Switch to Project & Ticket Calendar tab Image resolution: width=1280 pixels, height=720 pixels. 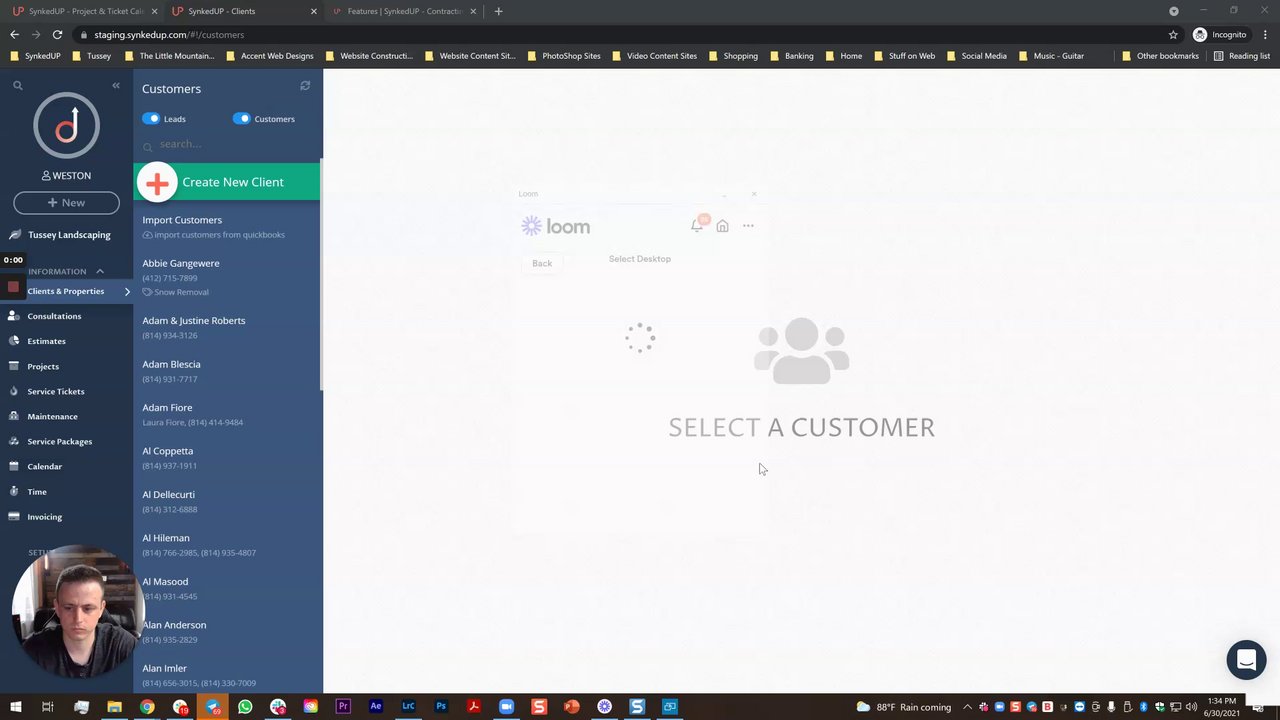85,11
